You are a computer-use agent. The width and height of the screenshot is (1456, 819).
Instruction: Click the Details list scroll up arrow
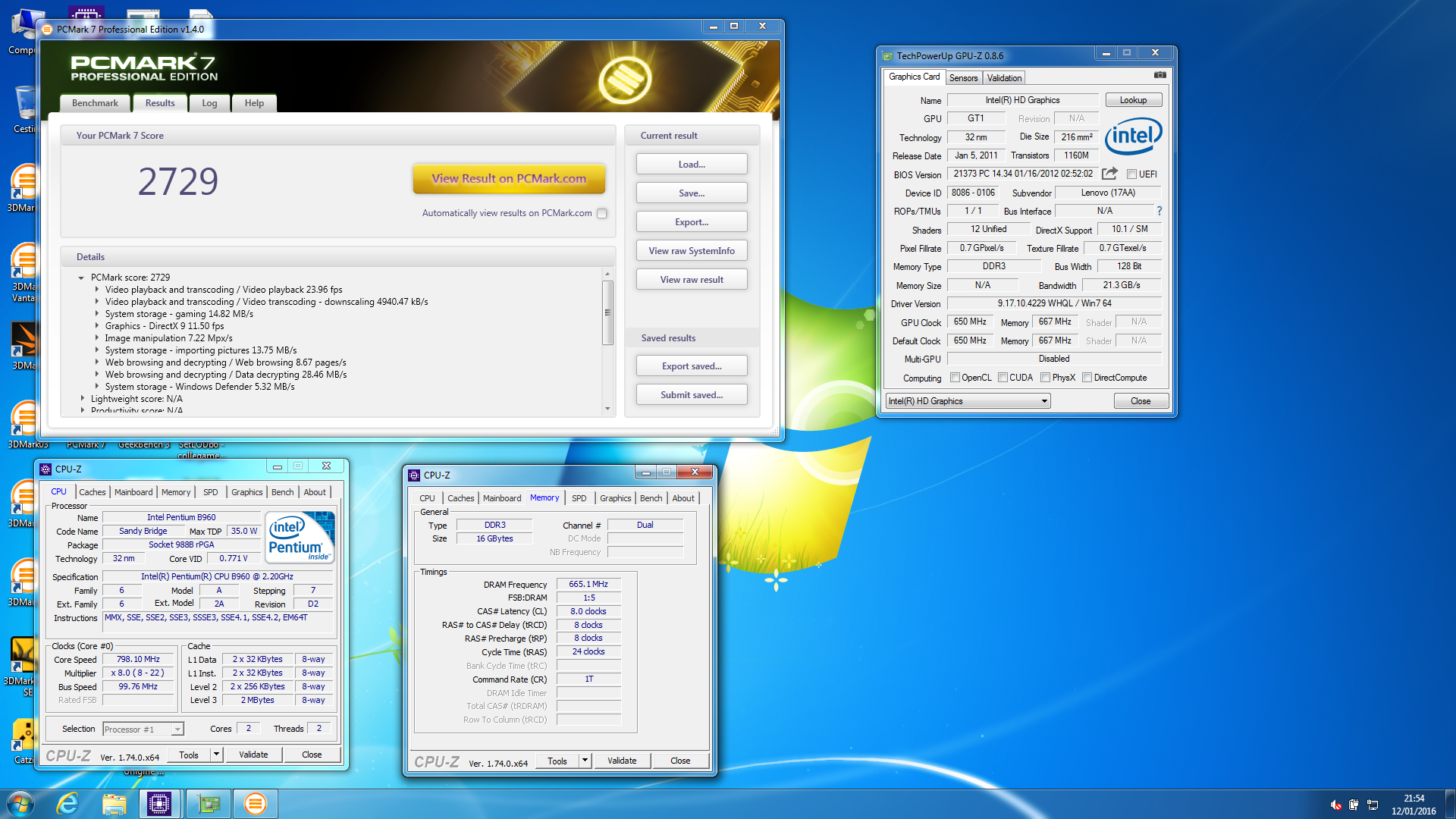607,273
